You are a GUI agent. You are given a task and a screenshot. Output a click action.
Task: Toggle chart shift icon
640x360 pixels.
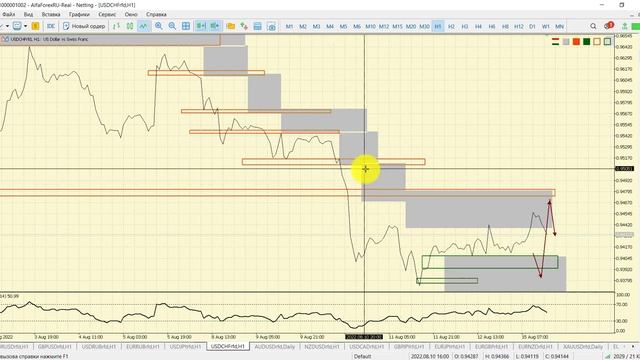(x=214, y=26)
